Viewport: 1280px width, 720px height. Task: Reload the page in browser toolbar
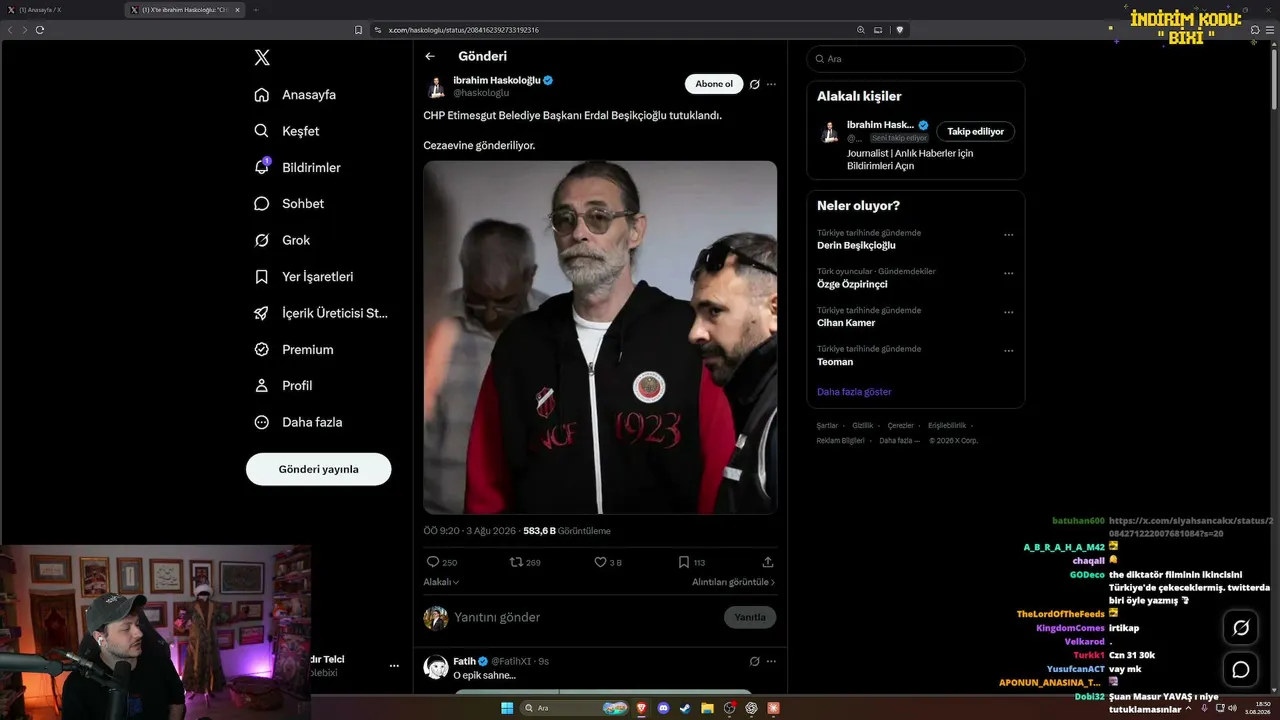(x=40, y=30)
